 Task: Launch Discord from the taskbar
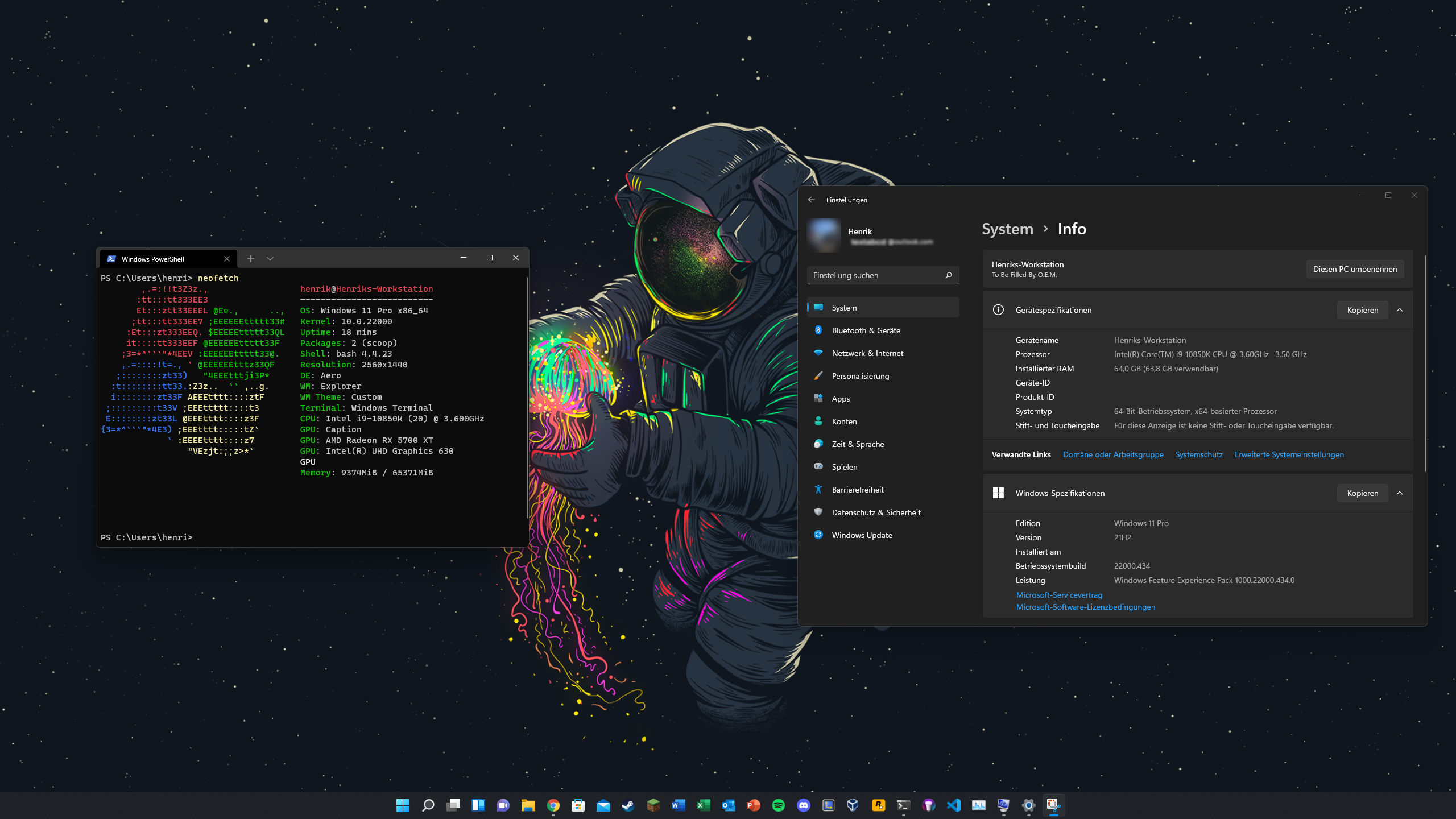click(x=804, y=805)
